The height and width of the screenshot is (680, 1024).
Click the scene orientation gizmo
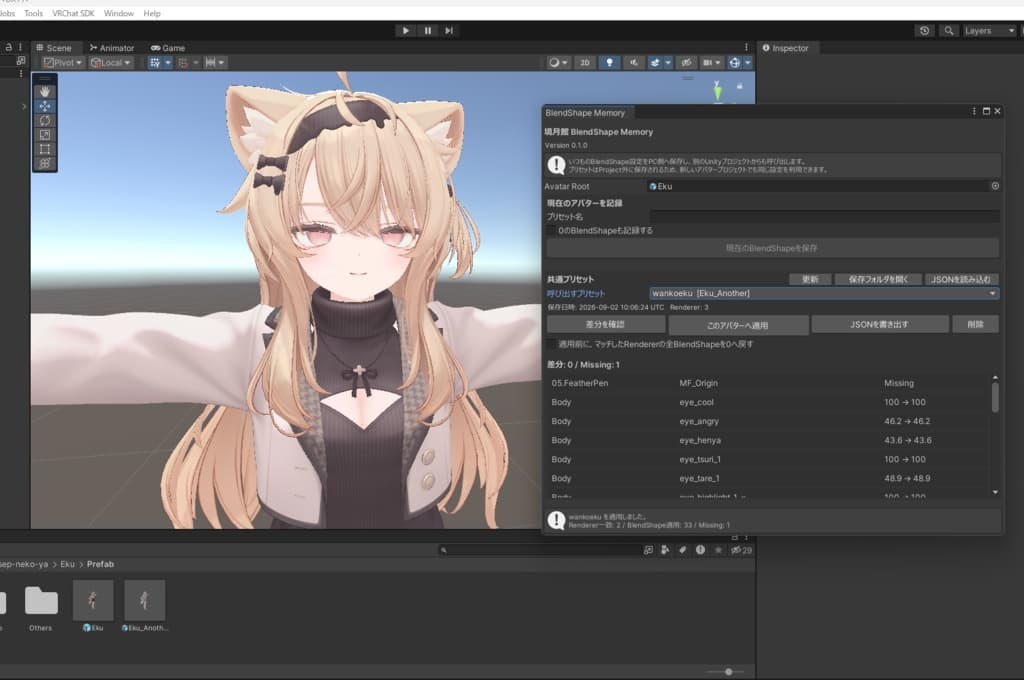point(718,91)
